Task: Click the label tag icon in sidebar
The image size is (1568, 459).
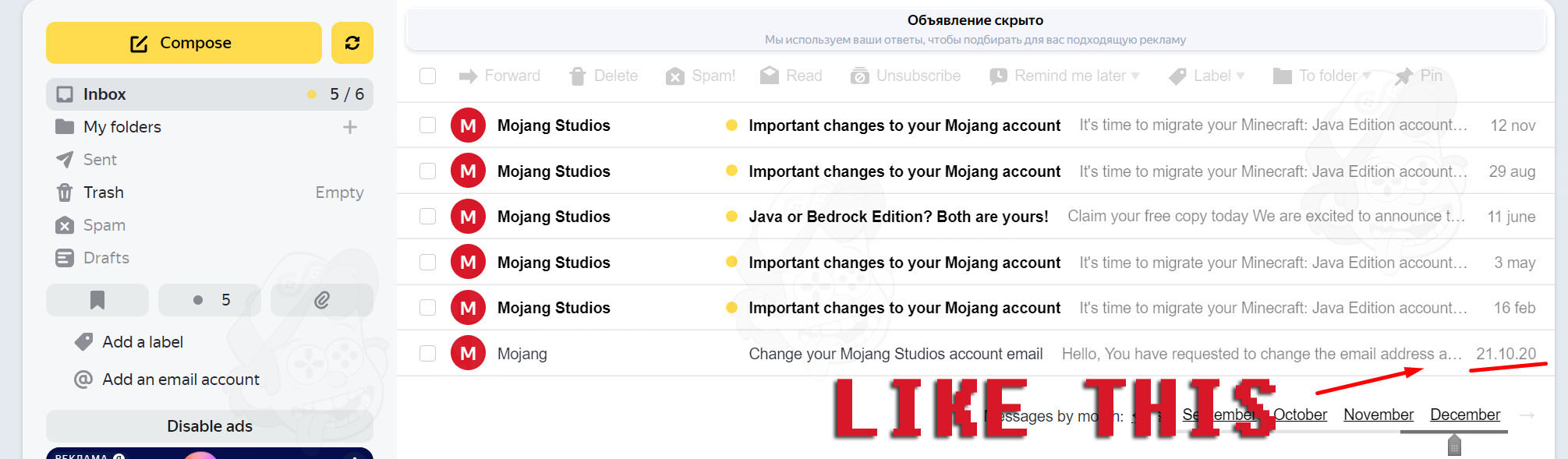Action: pyautogui.click(x=83, y=342)
